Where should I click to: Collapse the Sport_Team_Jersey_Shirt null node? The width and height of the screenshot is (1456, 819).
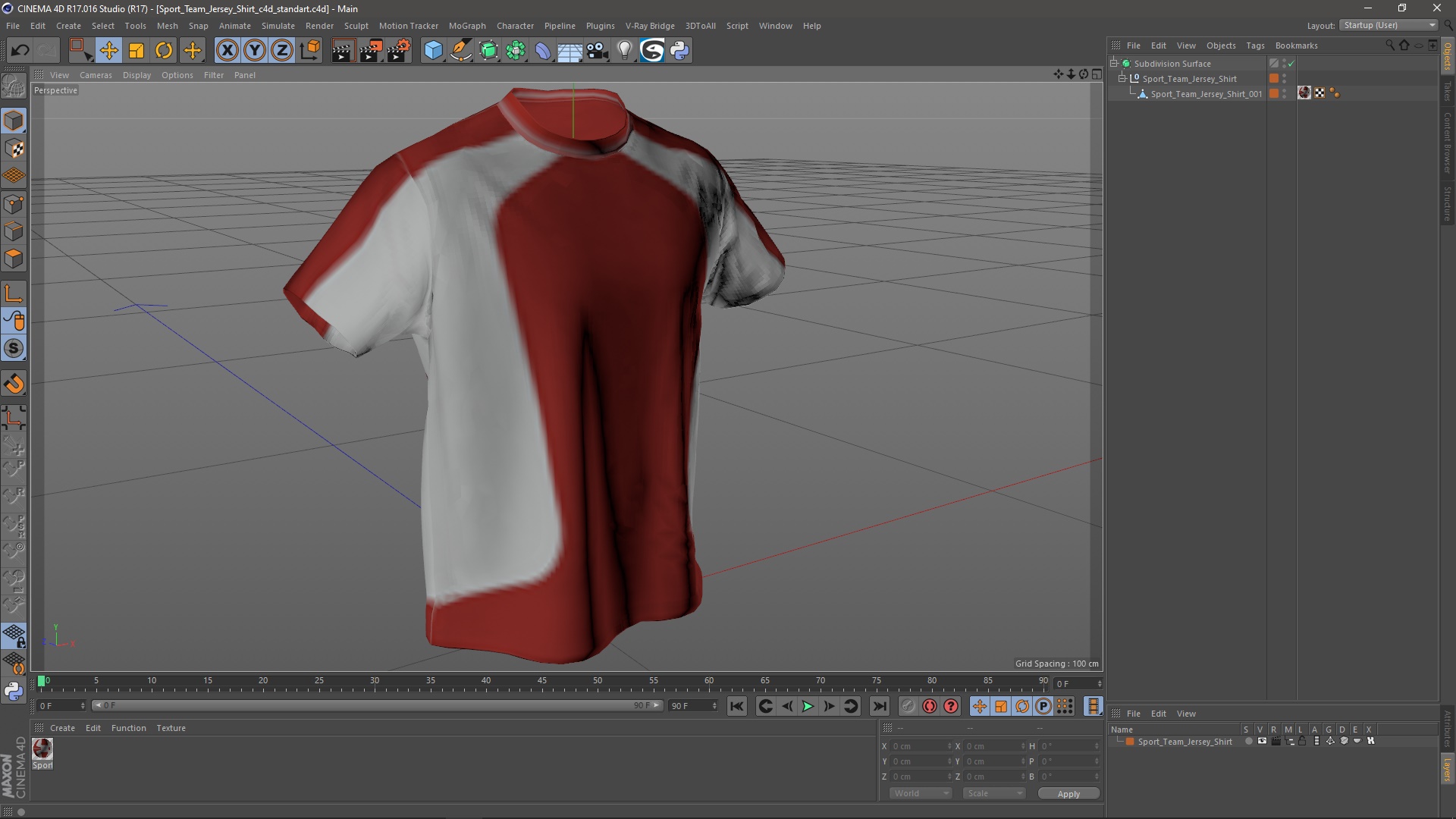coord(1122,78)
